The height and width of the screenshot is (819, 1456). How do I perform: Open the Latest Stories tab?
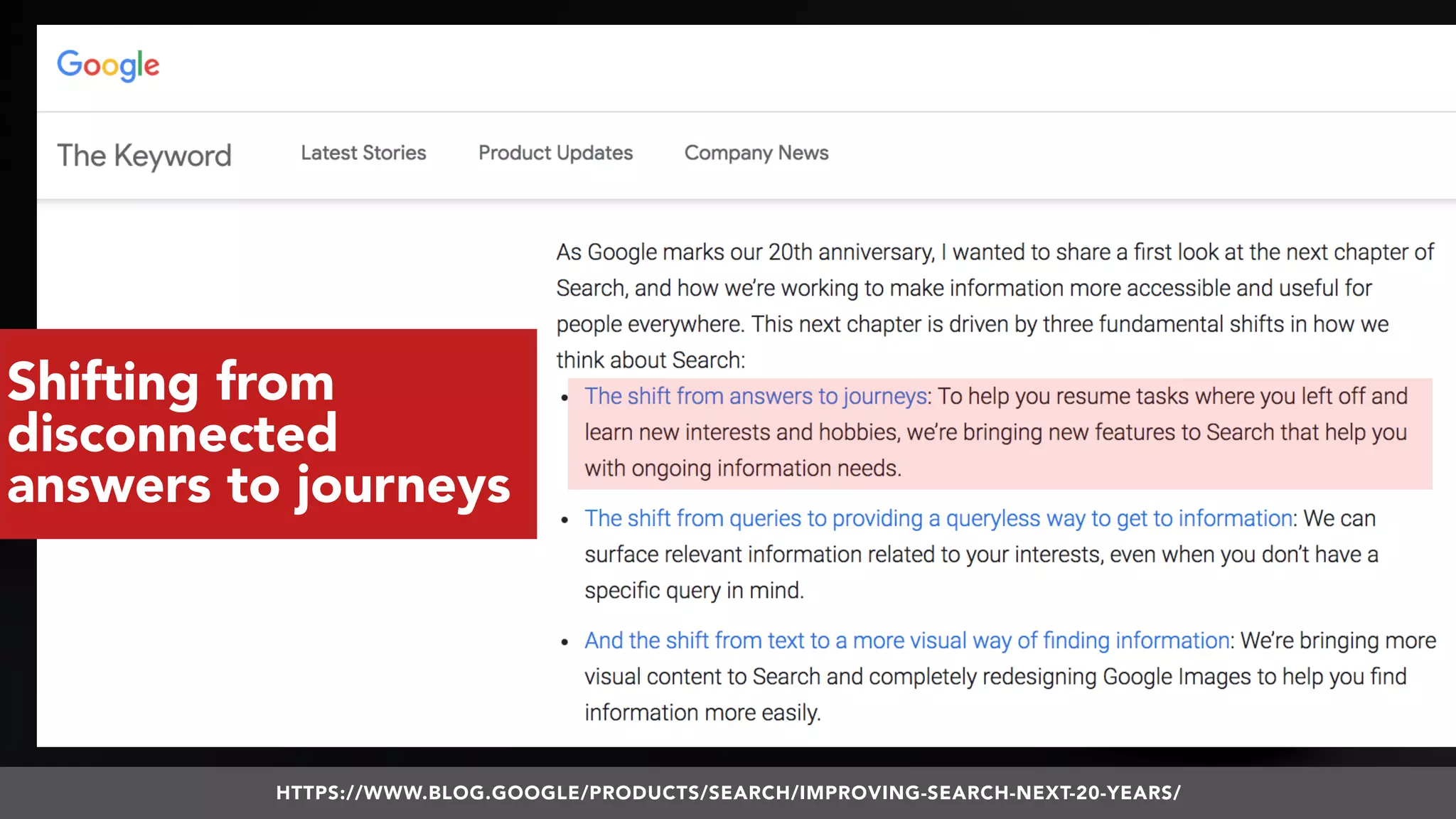click(x=363, y=153)
